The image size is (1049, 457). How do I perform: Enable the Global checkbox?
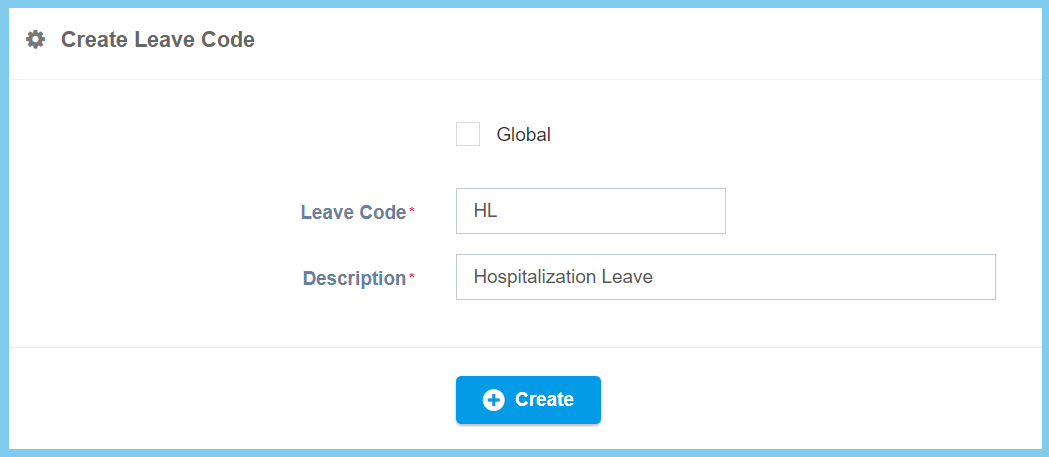point(468,134)
